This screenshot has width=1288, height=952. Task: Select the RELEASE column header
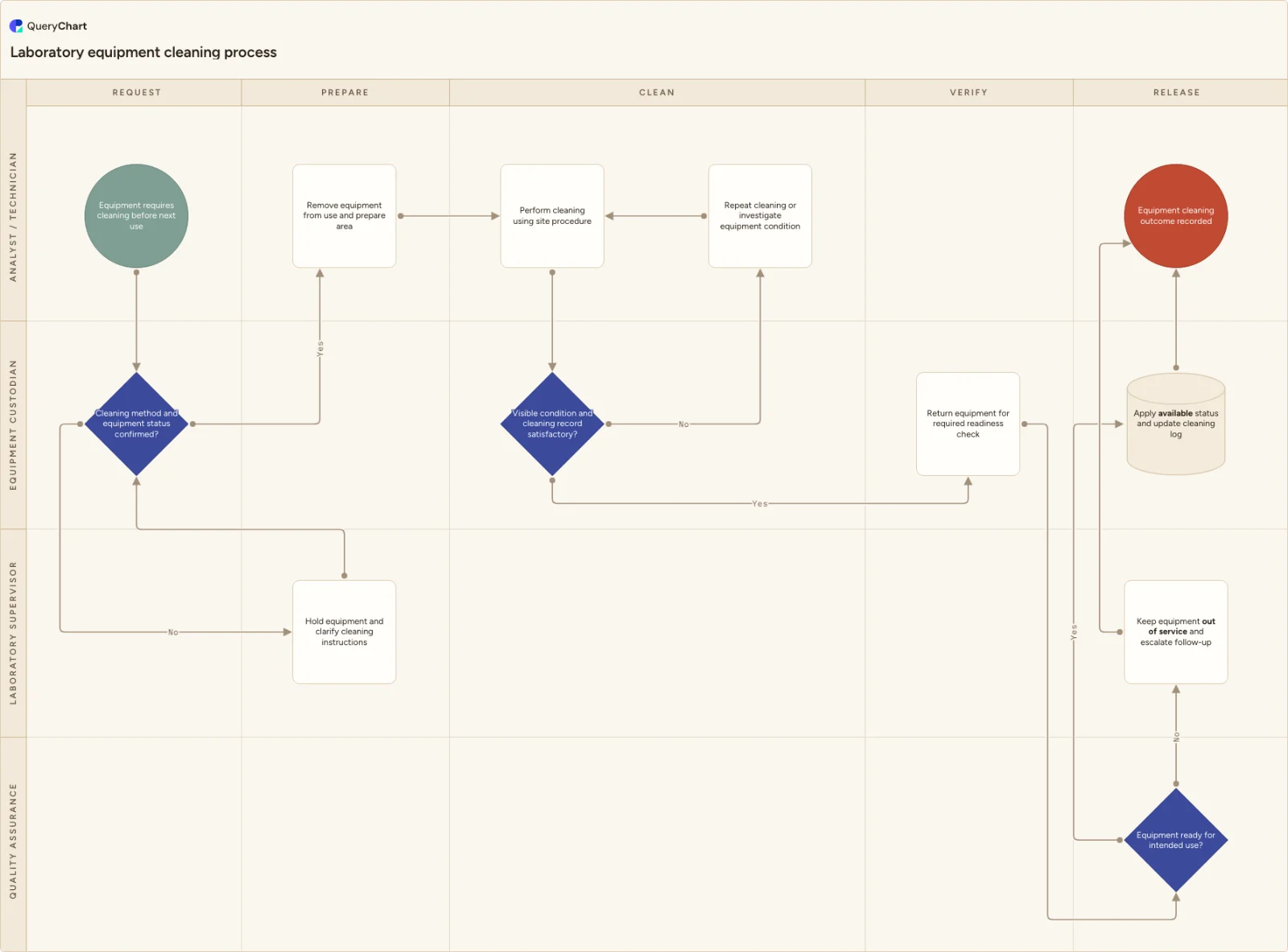pos(1176,93)
